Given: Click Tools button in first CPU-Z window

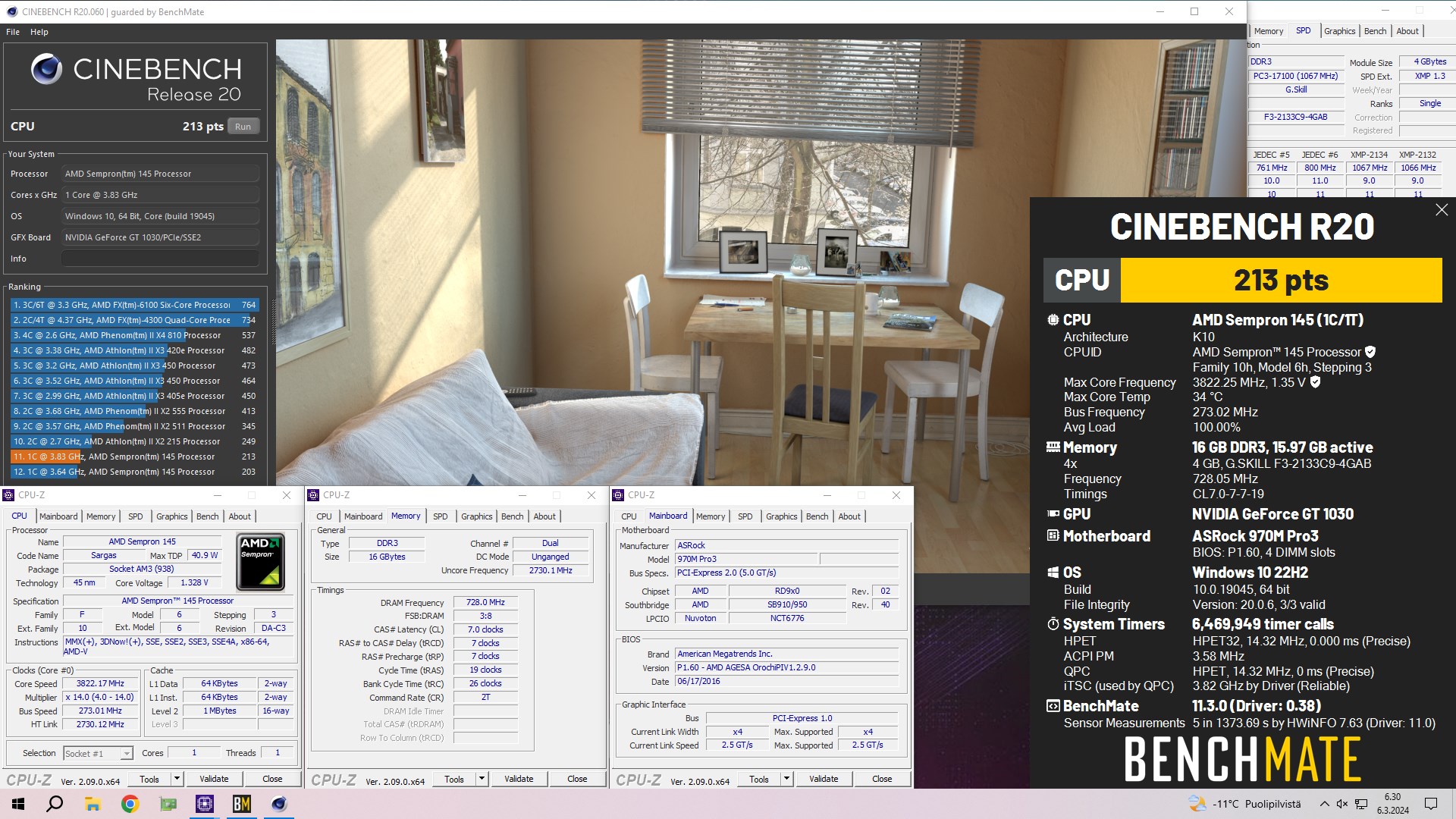Looking at the screenshot, I should coord(149,779).
